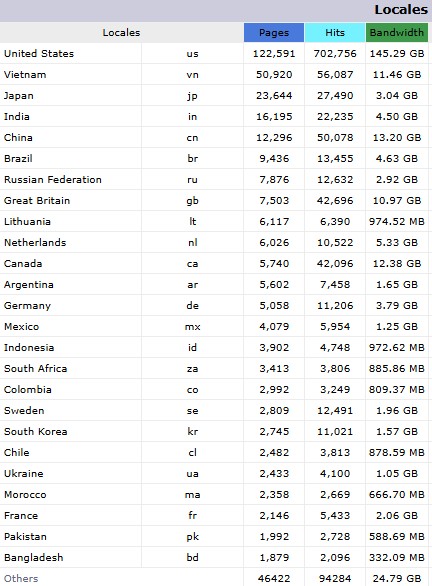
Task: Click the cyan Hits column header
Action: (x=335, y=33)
